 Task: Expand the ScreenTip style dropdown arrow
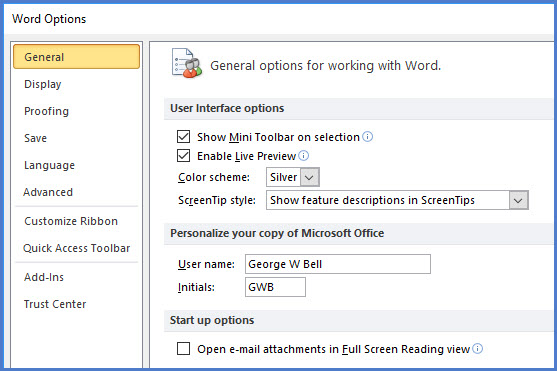[518, 200]
